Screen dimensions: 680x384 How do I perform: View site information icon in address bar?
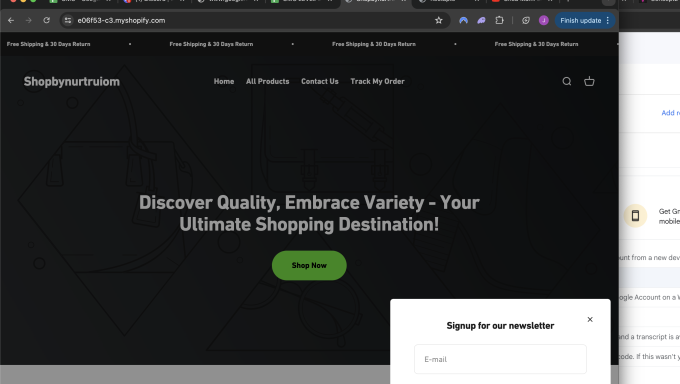[68, 20]
